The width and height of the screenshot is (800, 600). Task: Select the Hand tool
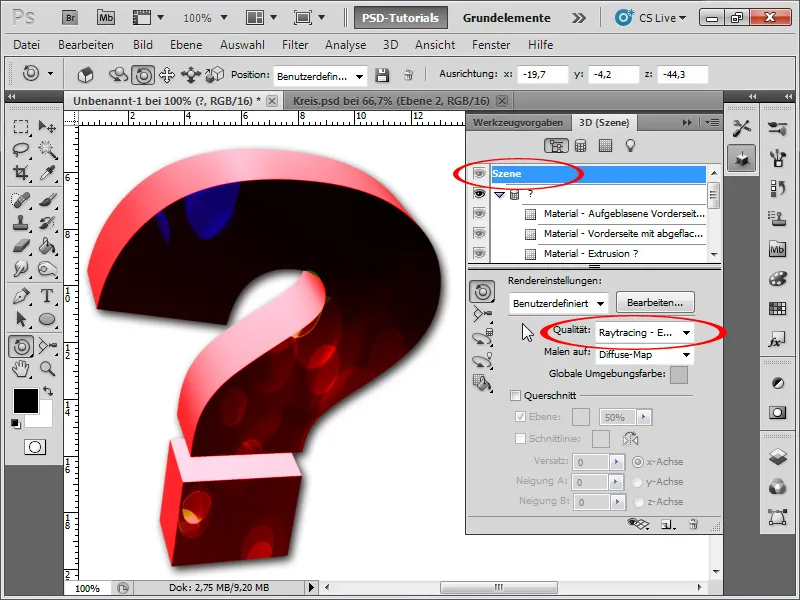[x=21, y=368]
